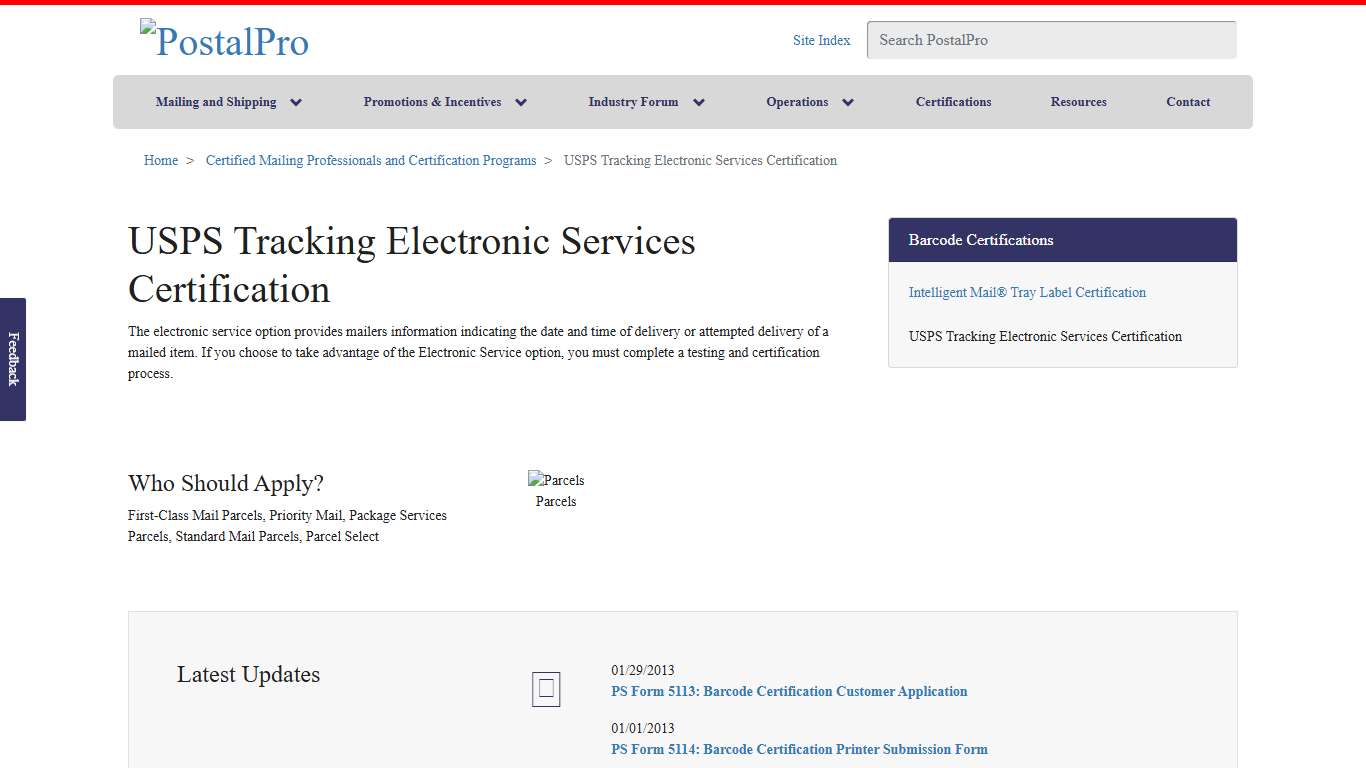Image resolution: width=1366 pixels, height=768 pixels.
Task: Click the chevron next to Industry Forum
Action: tap(699, 101)
